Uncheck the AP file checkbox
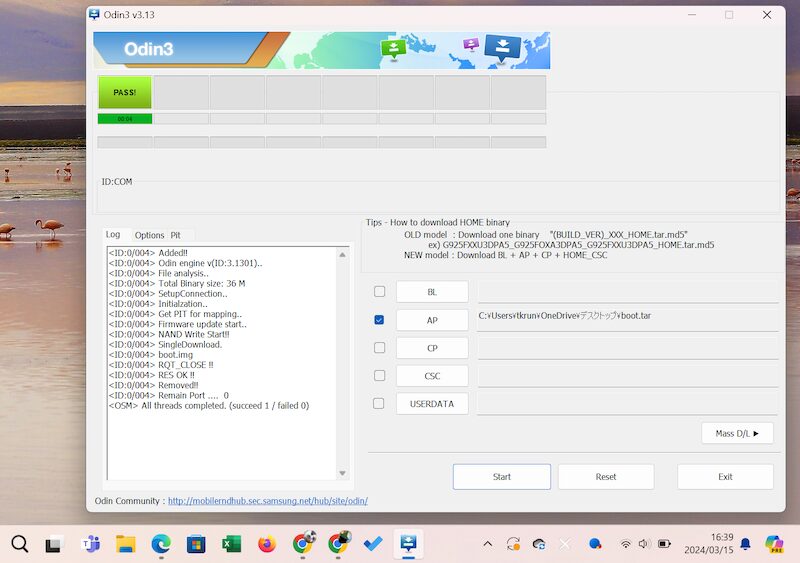This screenshot has width=800, height=563. (x=379, y=320)
